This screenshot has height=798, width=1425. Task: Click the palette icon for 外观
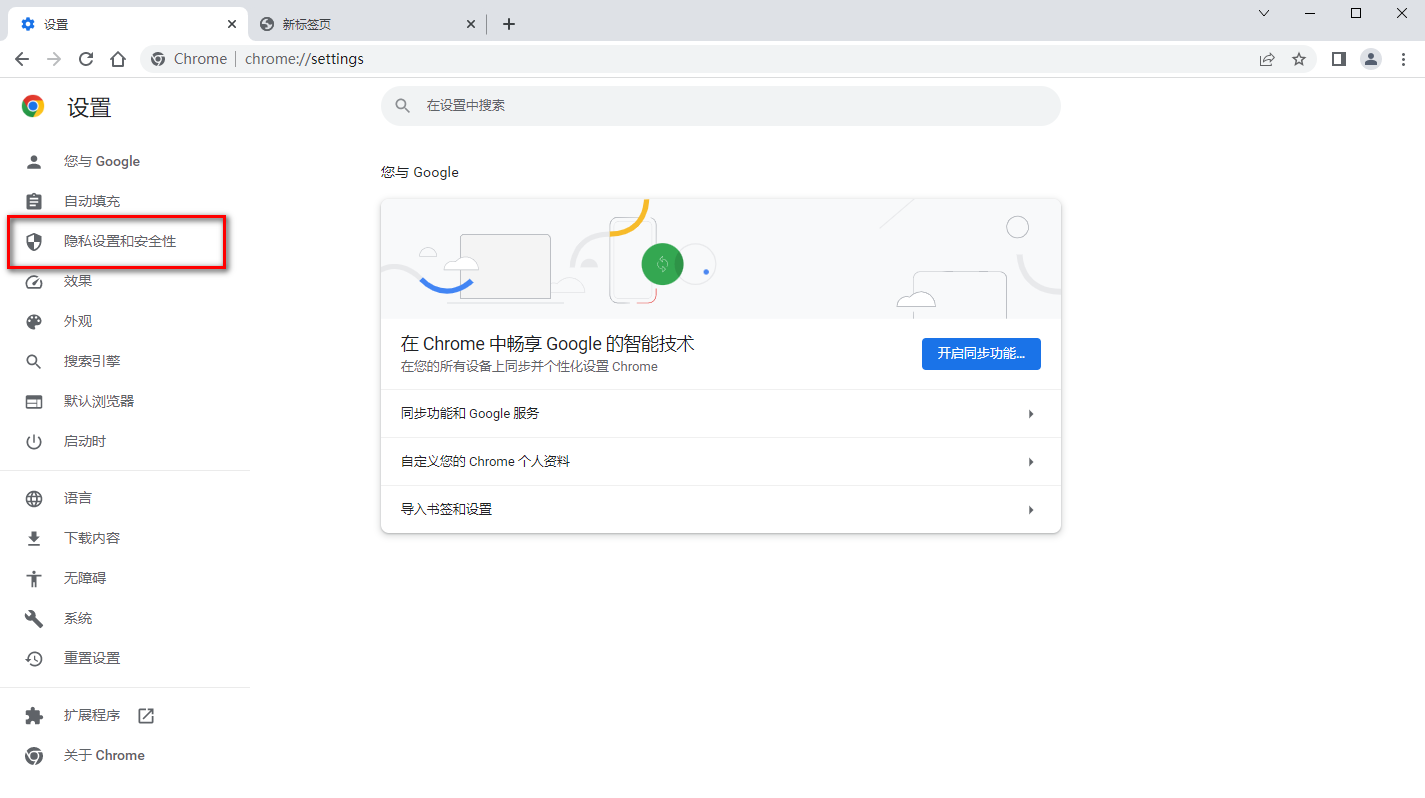pos(34,321)
